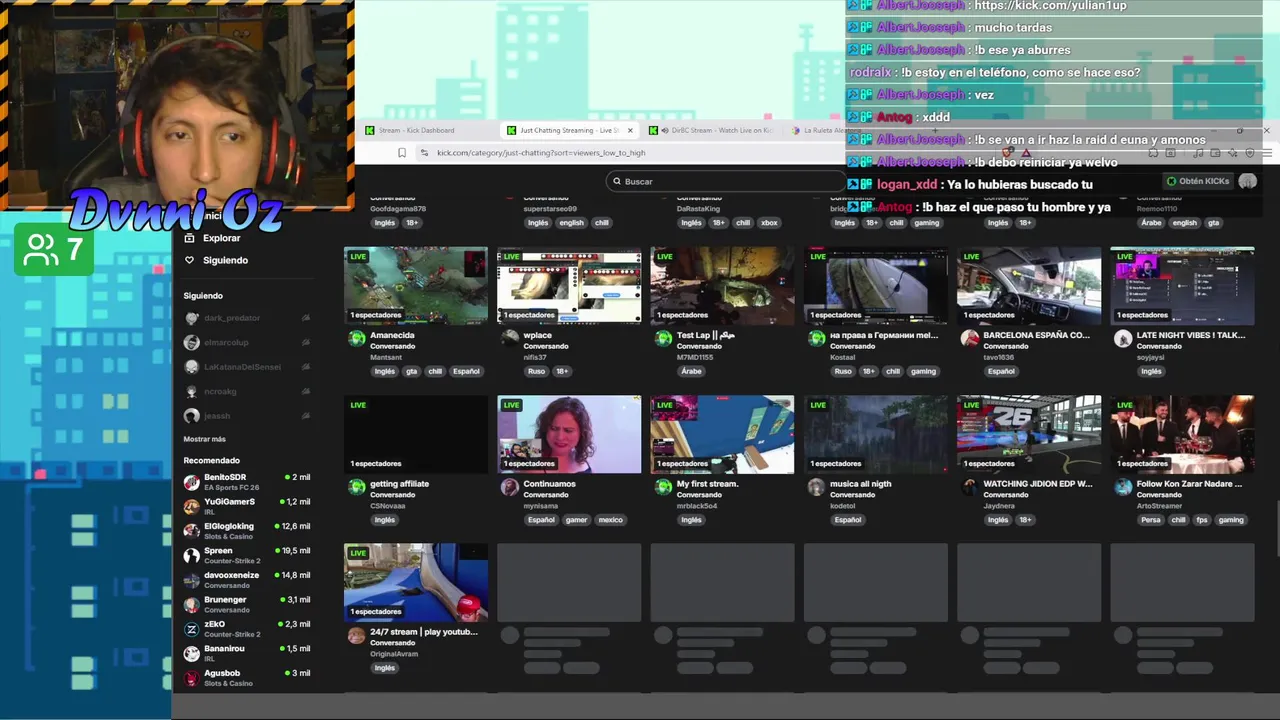Open channel name OriginalAvram under 24/7 stream
The image size is (1280, 720).
[x=394, y=654]
